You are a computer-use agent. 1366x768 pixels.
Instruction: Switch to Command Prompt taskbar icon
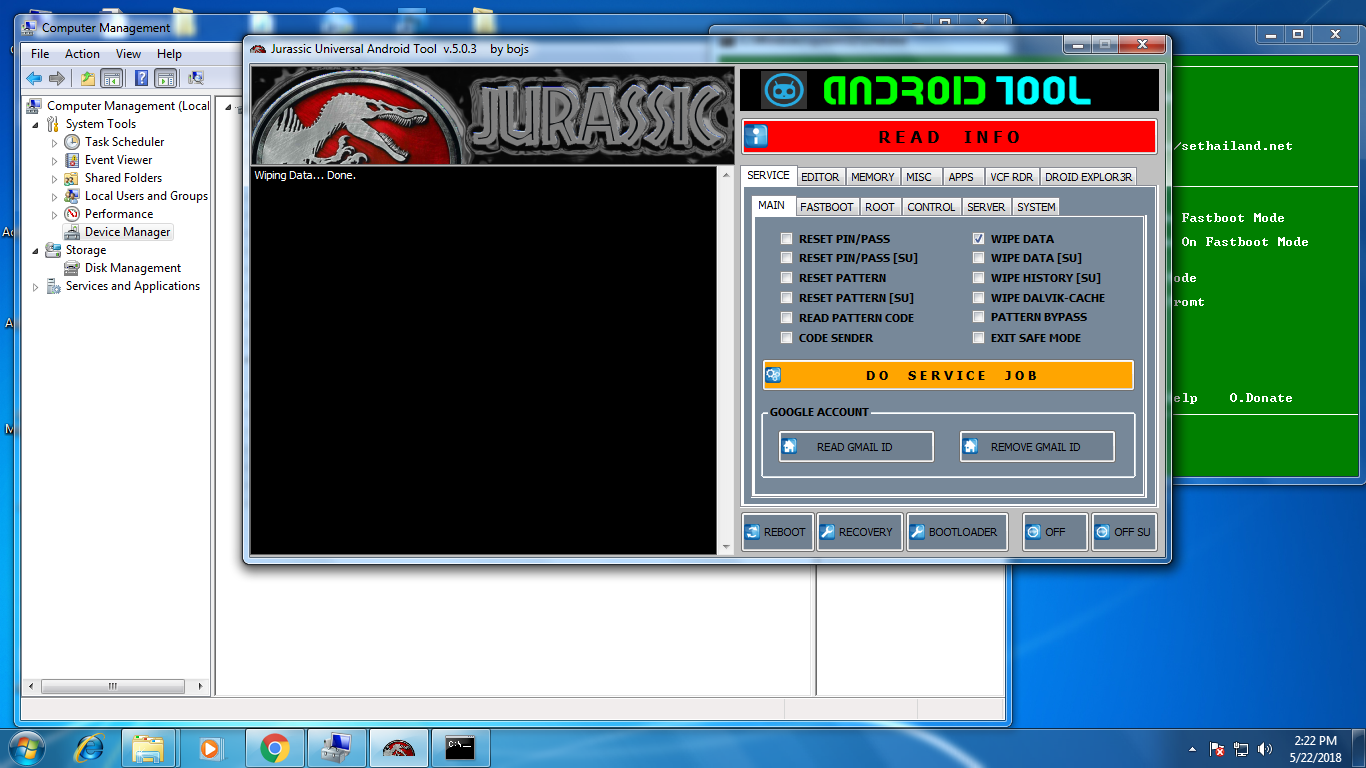pyautogui.click(x=460, y=748)
